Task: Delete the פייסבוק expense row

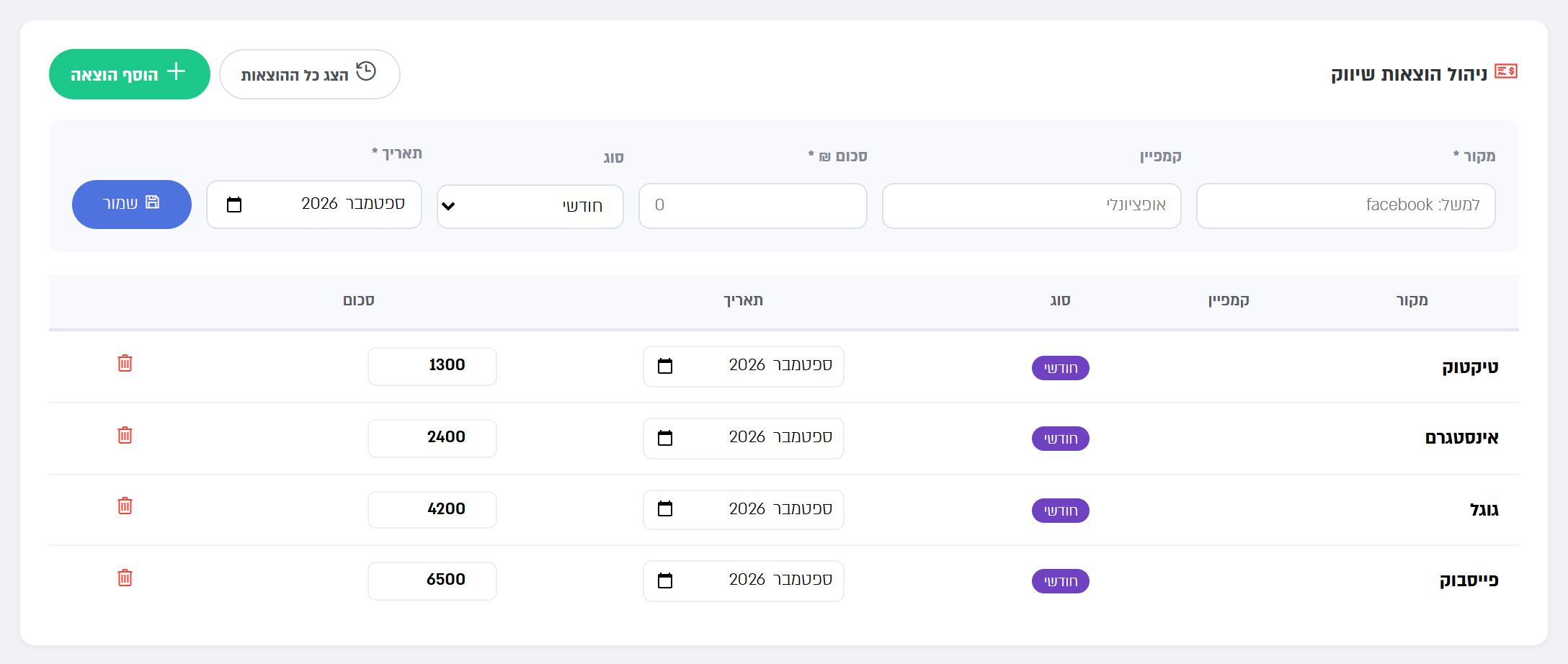Action: 125,578
